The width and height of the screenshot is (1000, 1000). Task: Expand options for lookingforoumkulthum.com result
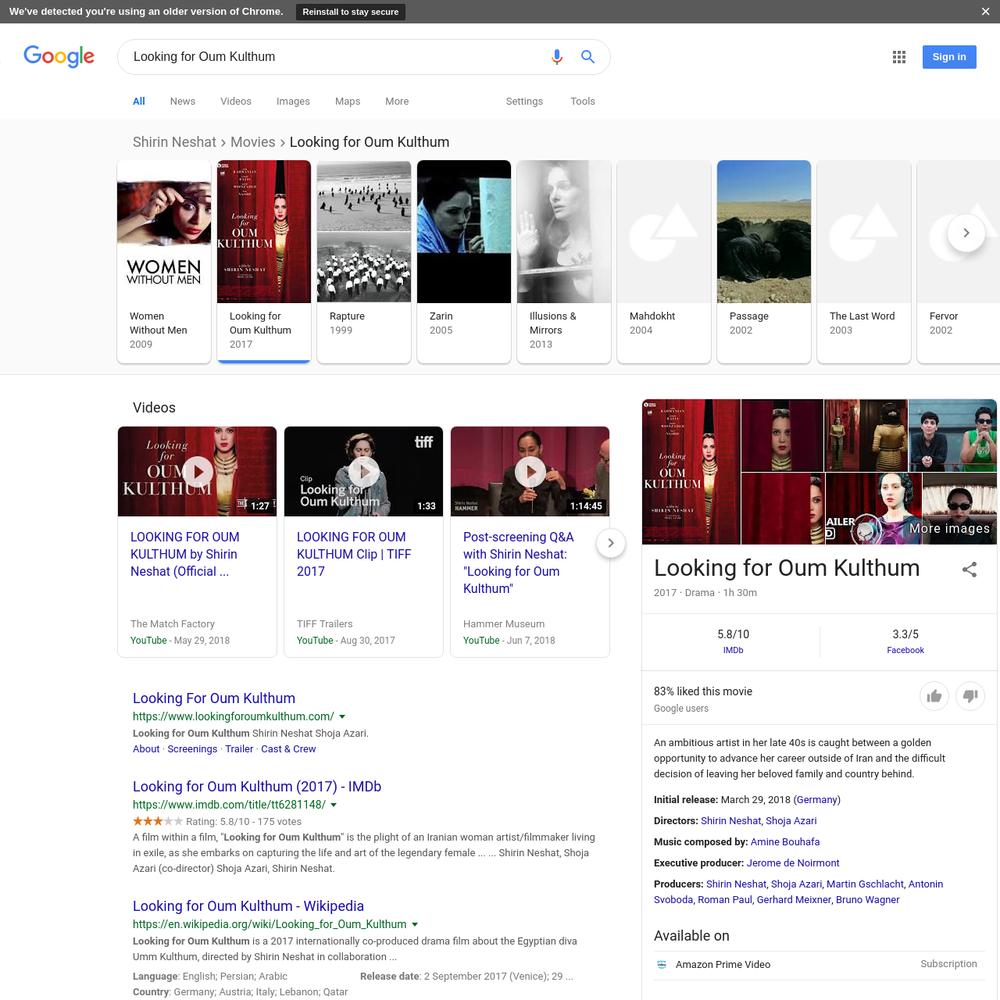pyautogui.click(x=342, y=717)
